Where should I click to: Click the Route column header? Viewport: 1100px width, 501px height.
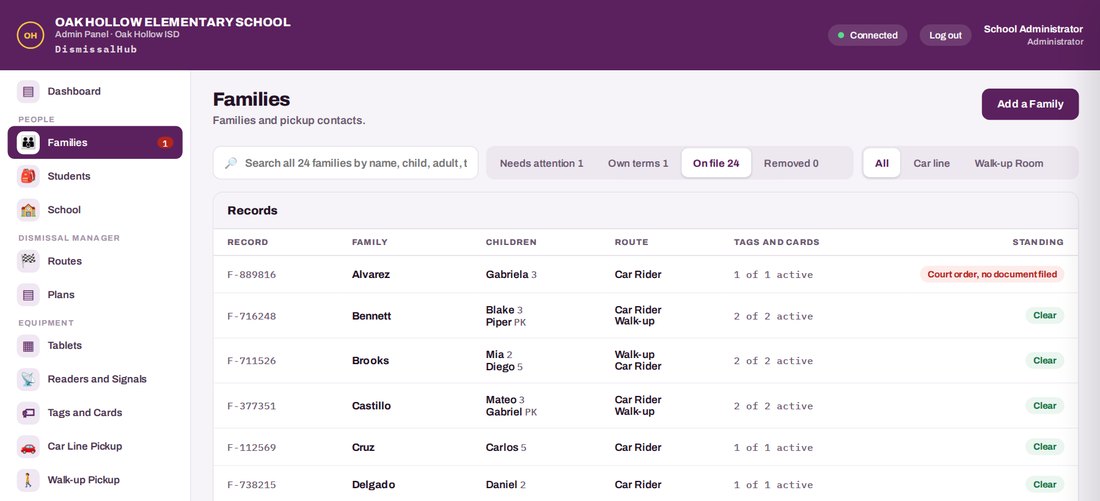pyautogui.click(x=631, y=242)
